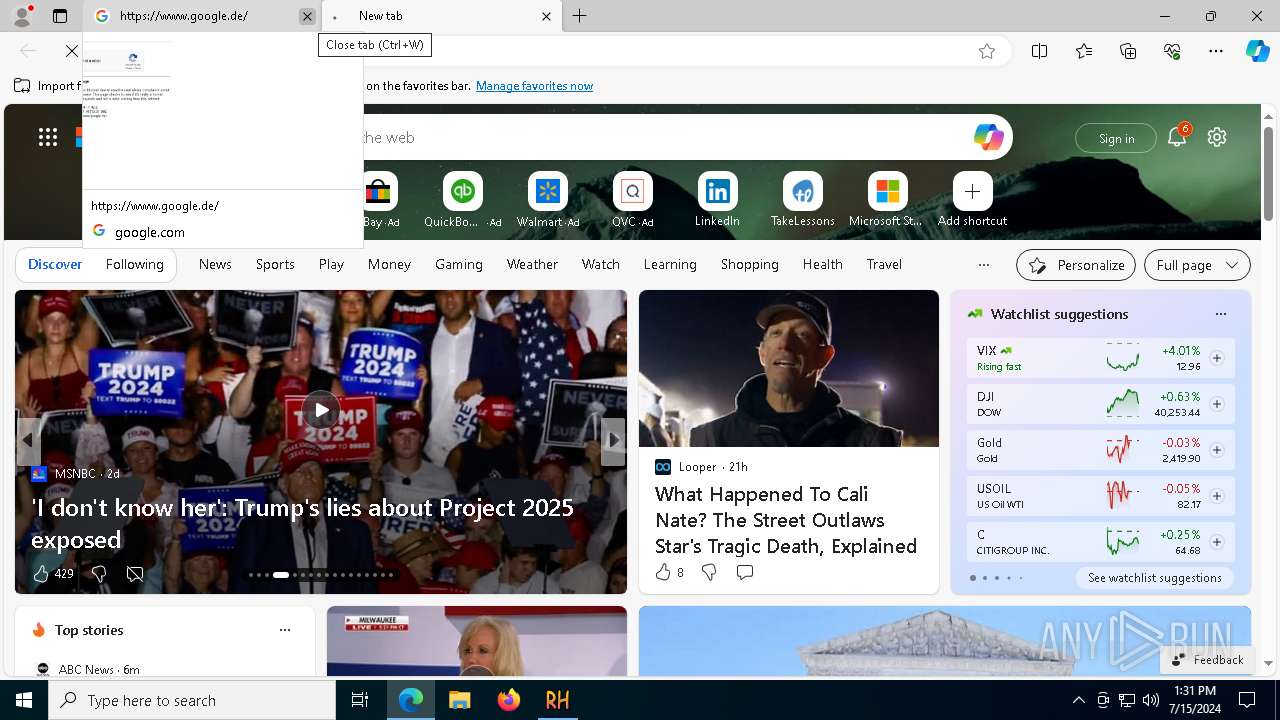Select the Following feed tab
This screenshot has width=1280, height=720.
tap(134, 264)
